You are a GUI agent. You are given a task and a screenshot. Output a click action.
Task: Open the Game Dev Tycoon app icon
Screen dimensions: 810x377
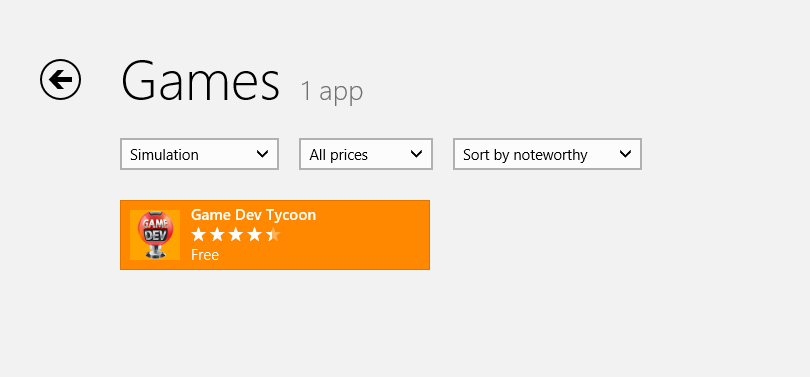tap(155, 235)
